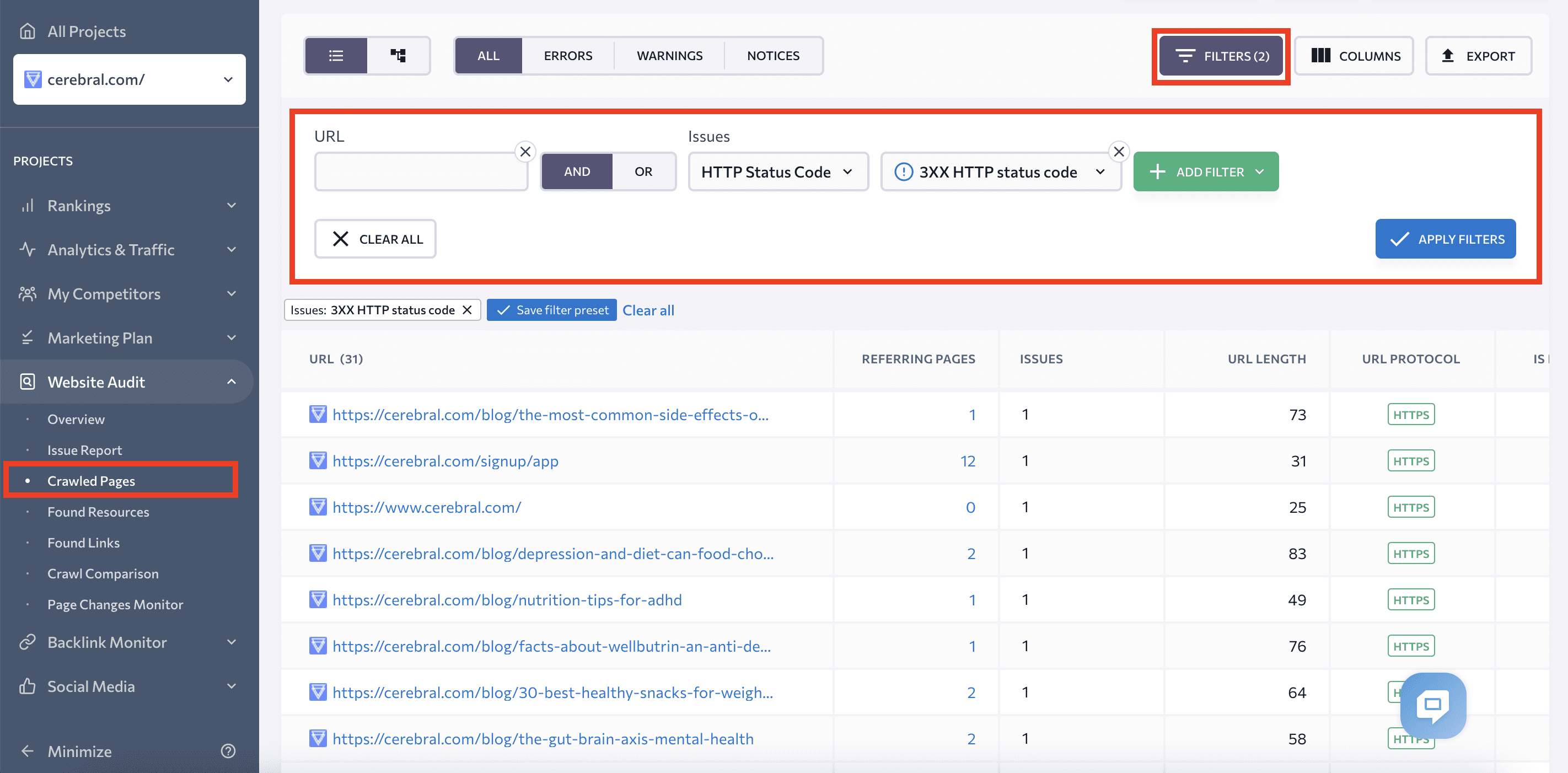The height and width of the screenshot is (773, 1568).
Task: Select the NOTICES tab
Action: pyautogui.click(x=773, y=55)
